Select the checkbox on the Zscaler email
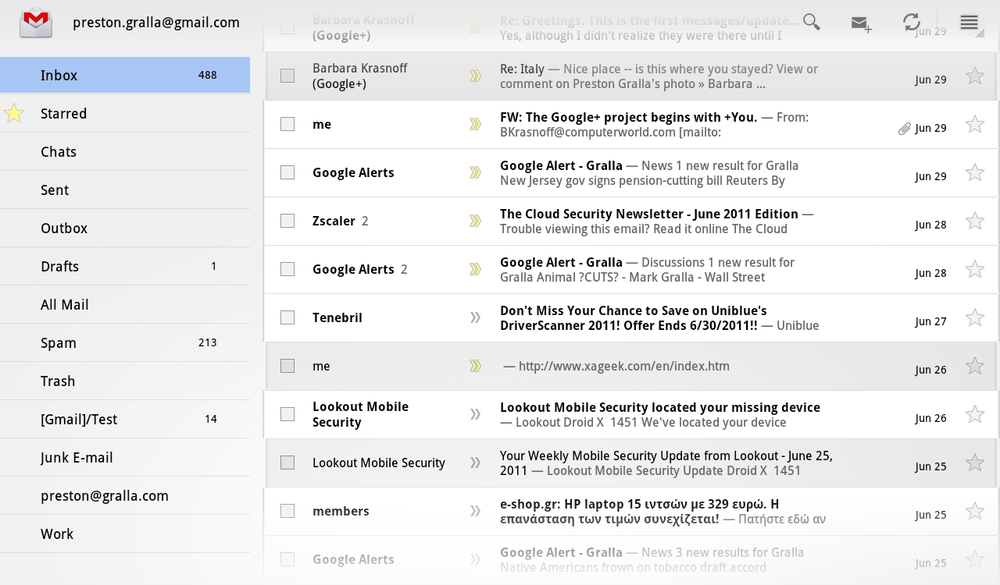The image size is (1000, 585). pyautogui.click(x=287, y=221)
